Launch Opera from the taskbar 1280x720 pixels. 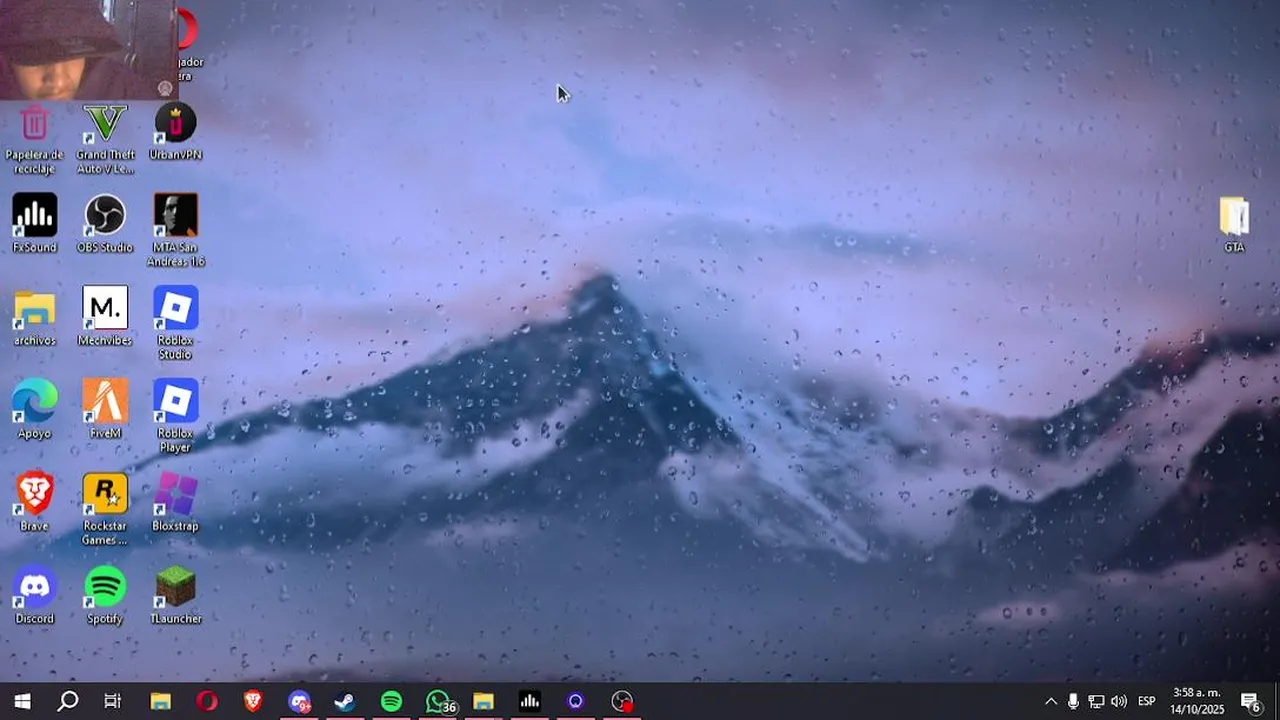click(207, 701)
